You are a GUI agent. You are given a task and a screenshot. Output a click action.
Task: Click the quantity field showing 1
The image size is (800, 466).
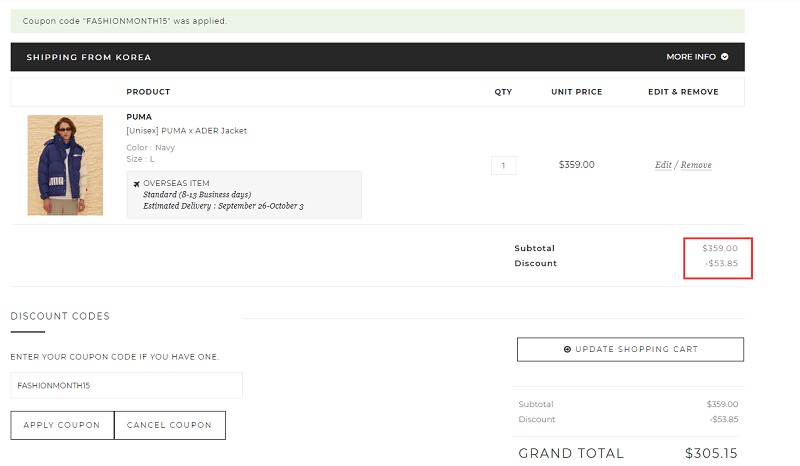504,165
